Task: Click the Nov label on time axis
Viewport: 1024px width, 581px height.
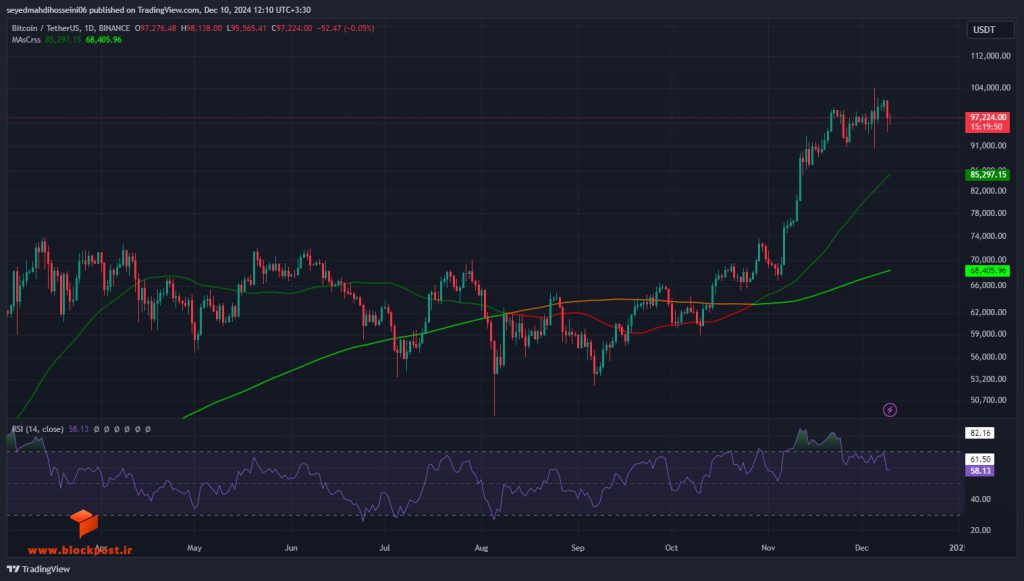Action: (x=768, y=548)
